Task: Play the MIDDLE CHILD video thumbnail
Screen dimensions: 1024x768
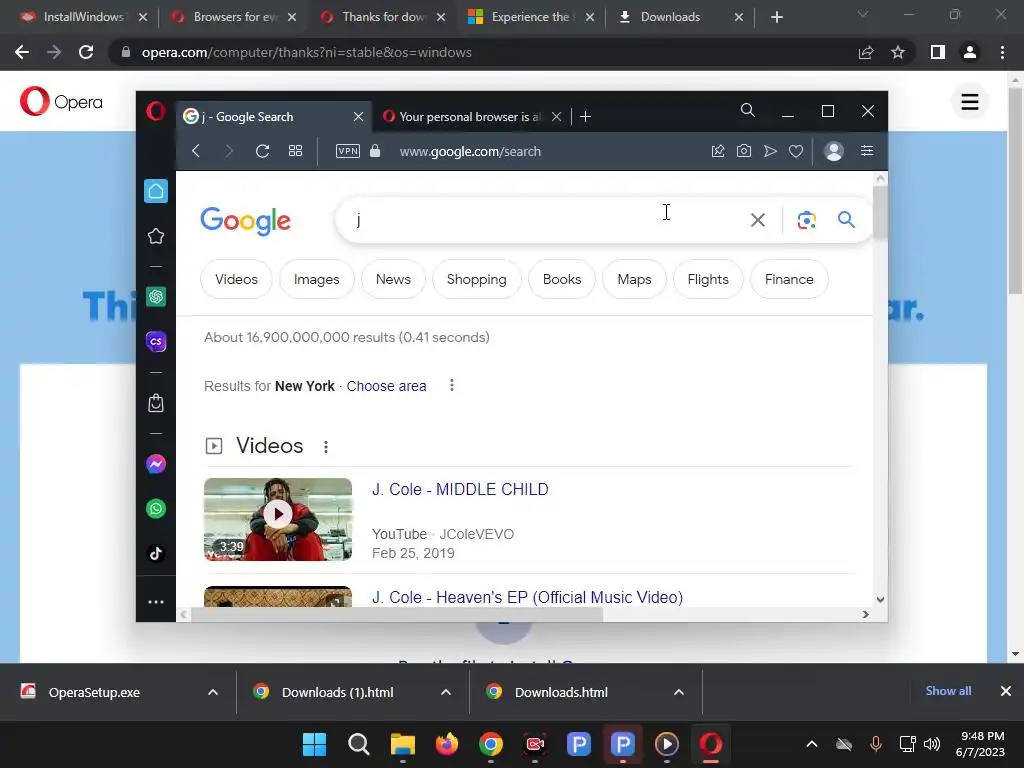Action: (x=278, y=519)
